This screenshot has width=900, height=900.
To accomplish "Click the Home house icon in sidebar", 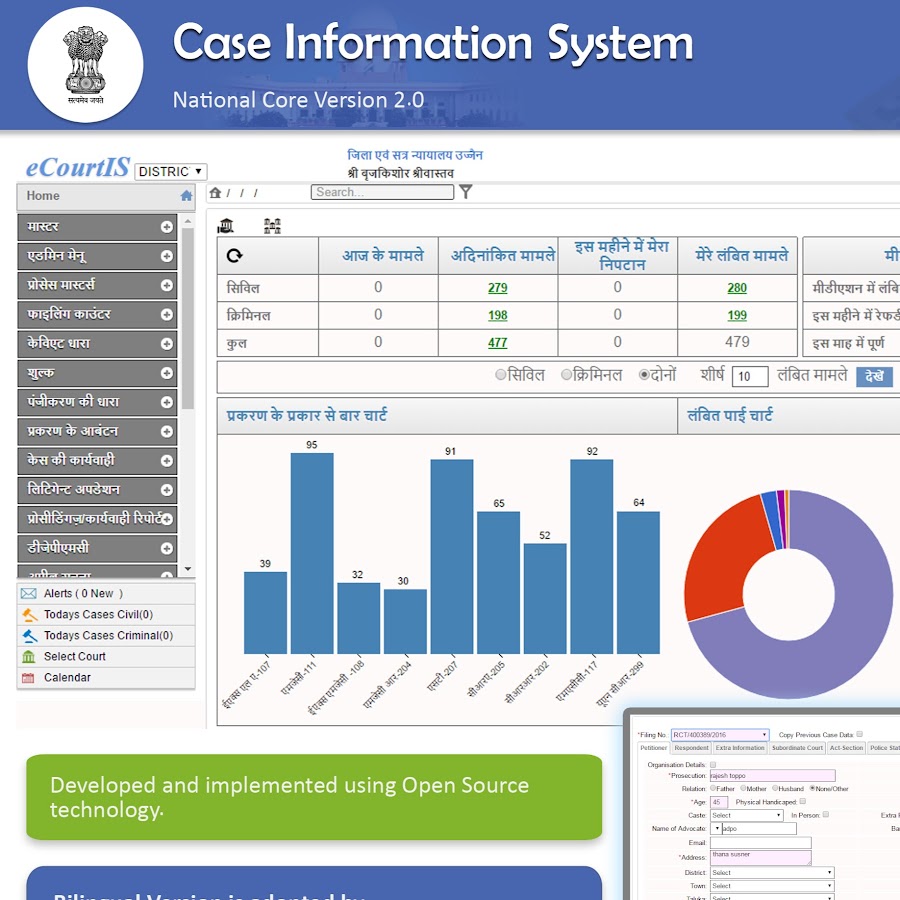I will pos(186,196).
